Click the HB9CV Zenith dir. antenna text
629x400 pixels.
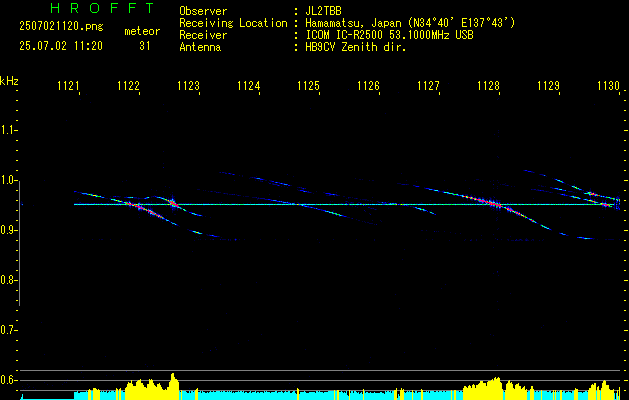tap(356, 47)
